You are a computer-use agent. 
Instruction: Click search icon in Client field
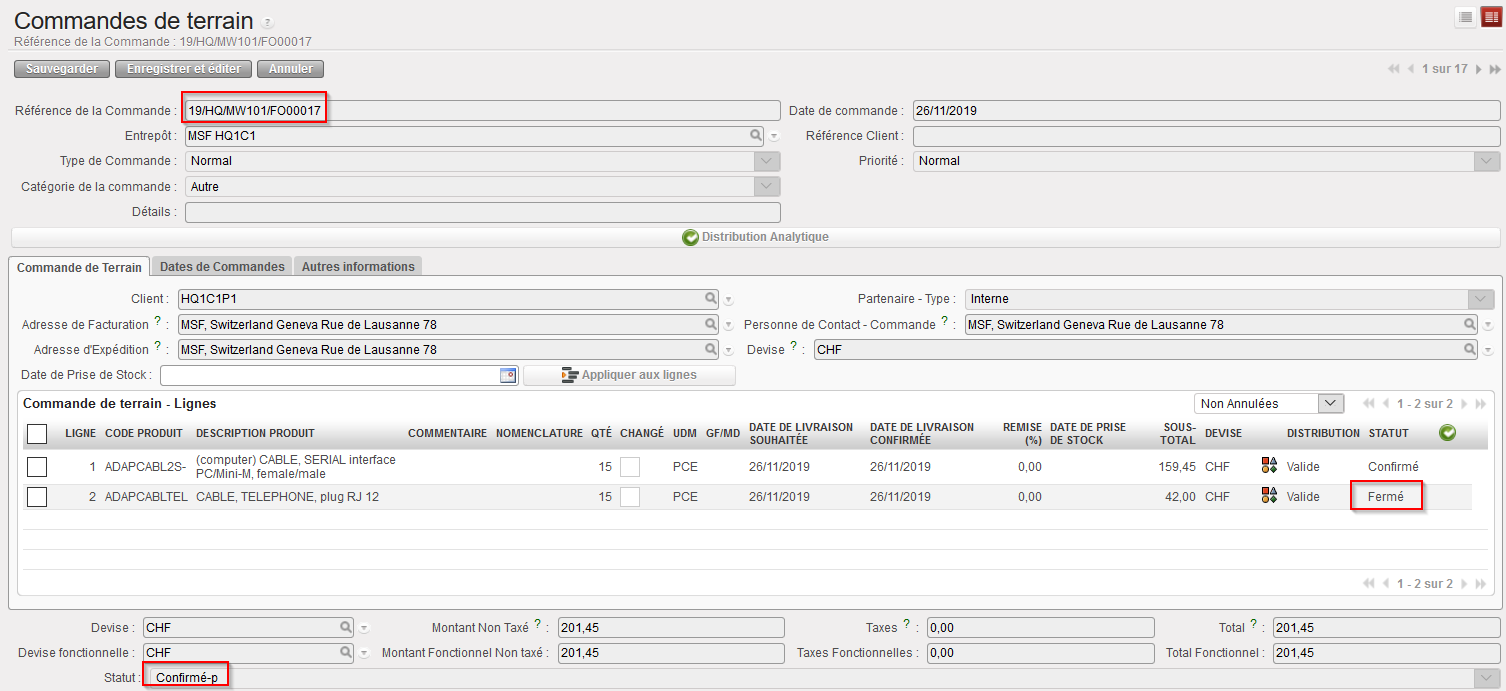point(710,299)
